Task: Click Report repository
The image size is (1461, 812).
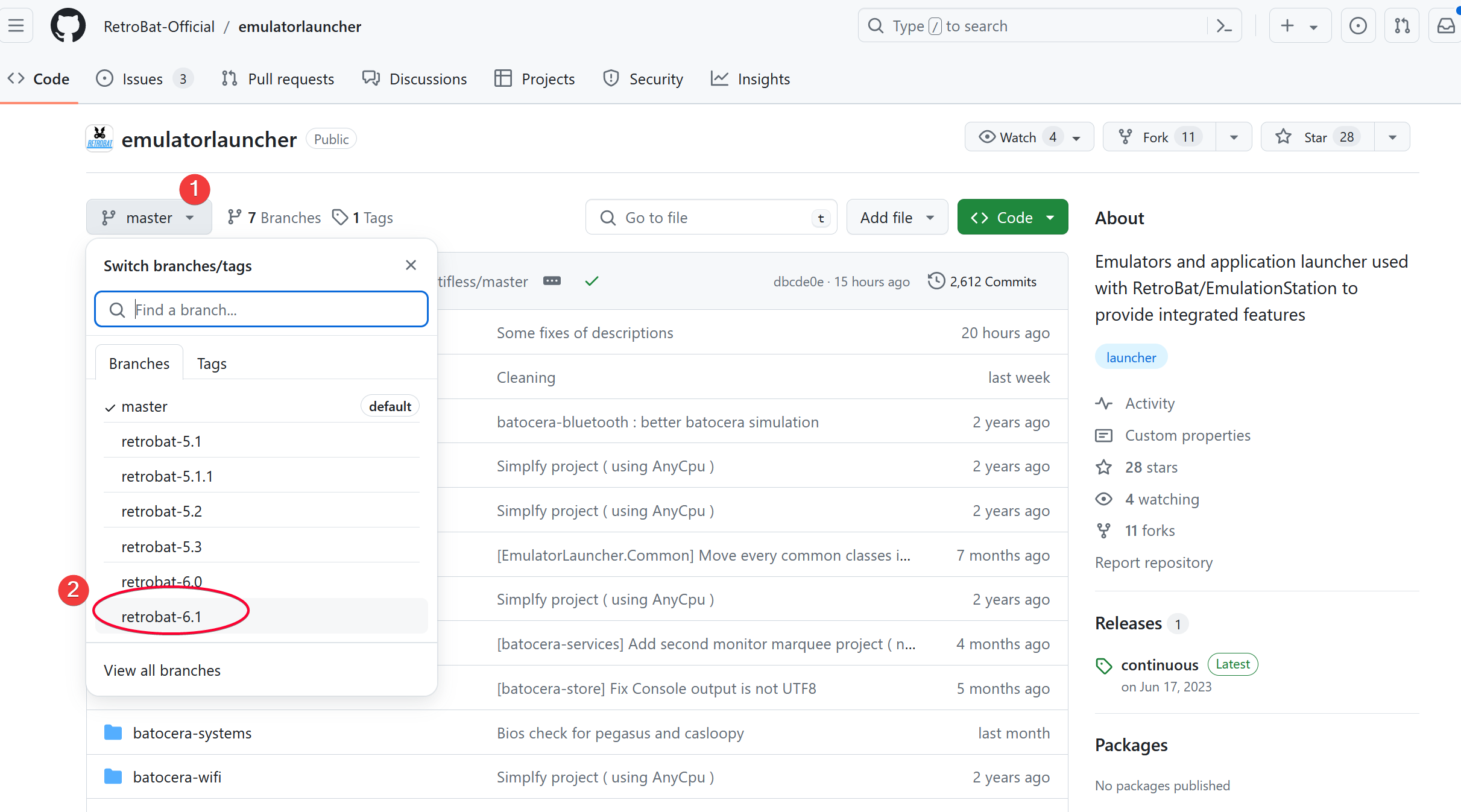Action: [x=1153, y=562]
